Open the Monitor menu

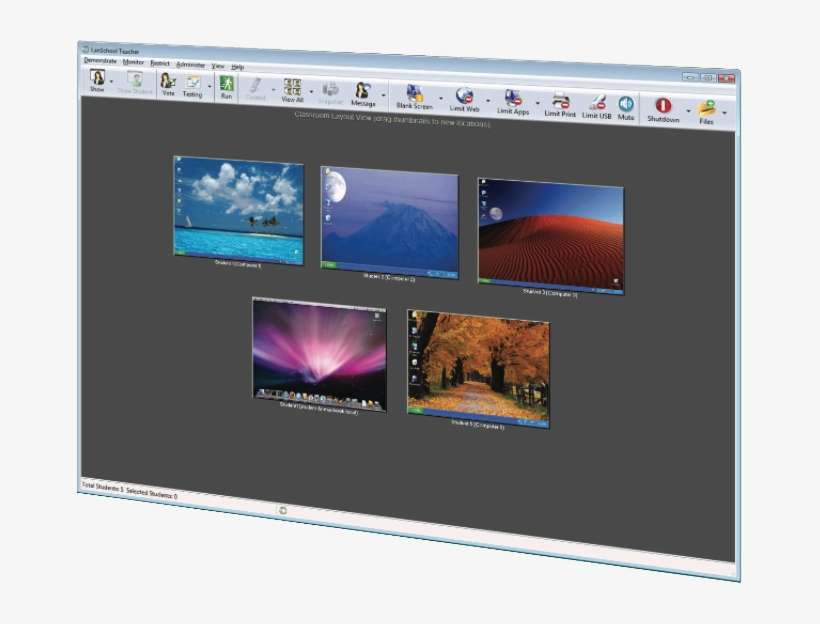pyautogui.click(x=135, y=63)
